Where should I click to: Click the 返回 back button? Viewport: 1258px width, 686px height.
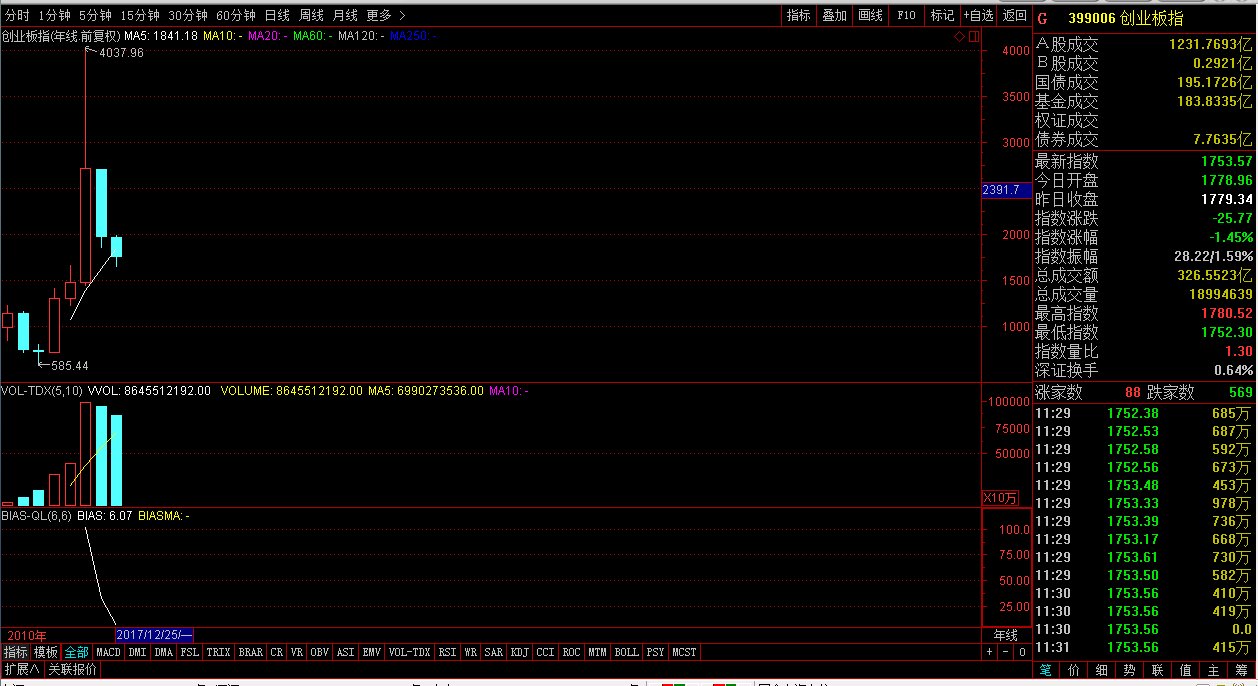(x=1015, y=16)
